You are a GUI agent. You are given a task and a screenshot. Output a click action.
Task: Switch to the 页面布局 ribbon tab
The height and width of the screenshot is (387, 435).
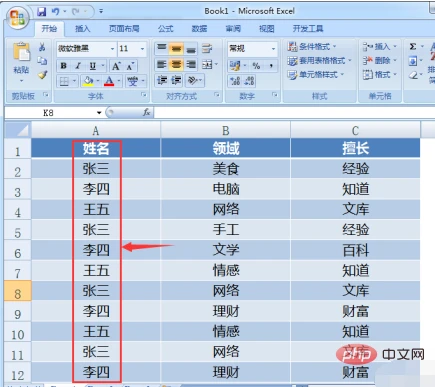124,29
